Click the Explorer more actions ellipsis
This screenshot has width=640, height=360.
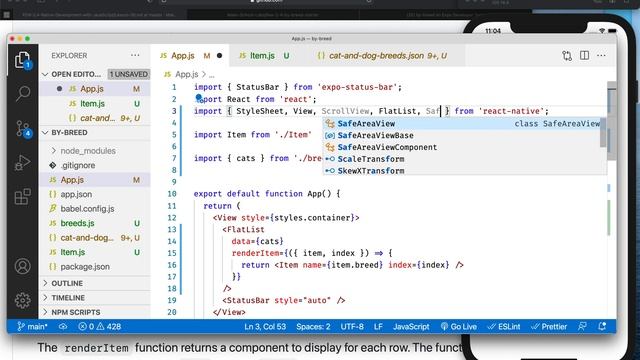tap(135, 55)
